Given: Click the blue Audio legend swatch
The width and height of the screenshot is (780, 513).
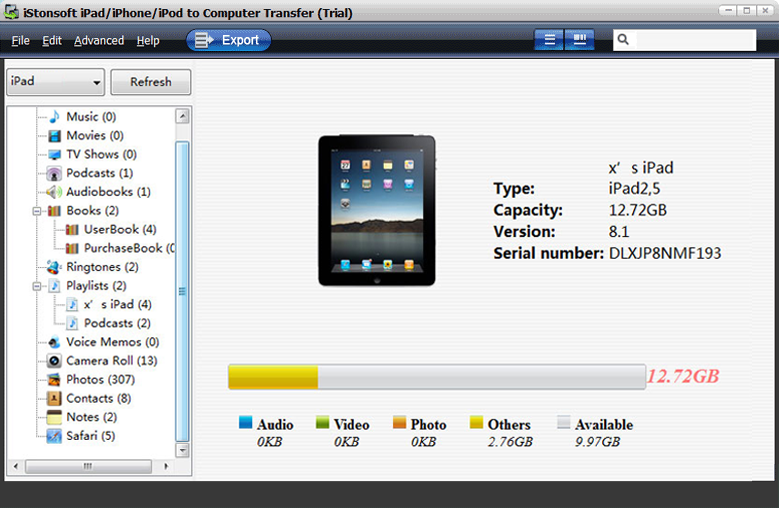Looking at the screenshot, I should 245,422.
